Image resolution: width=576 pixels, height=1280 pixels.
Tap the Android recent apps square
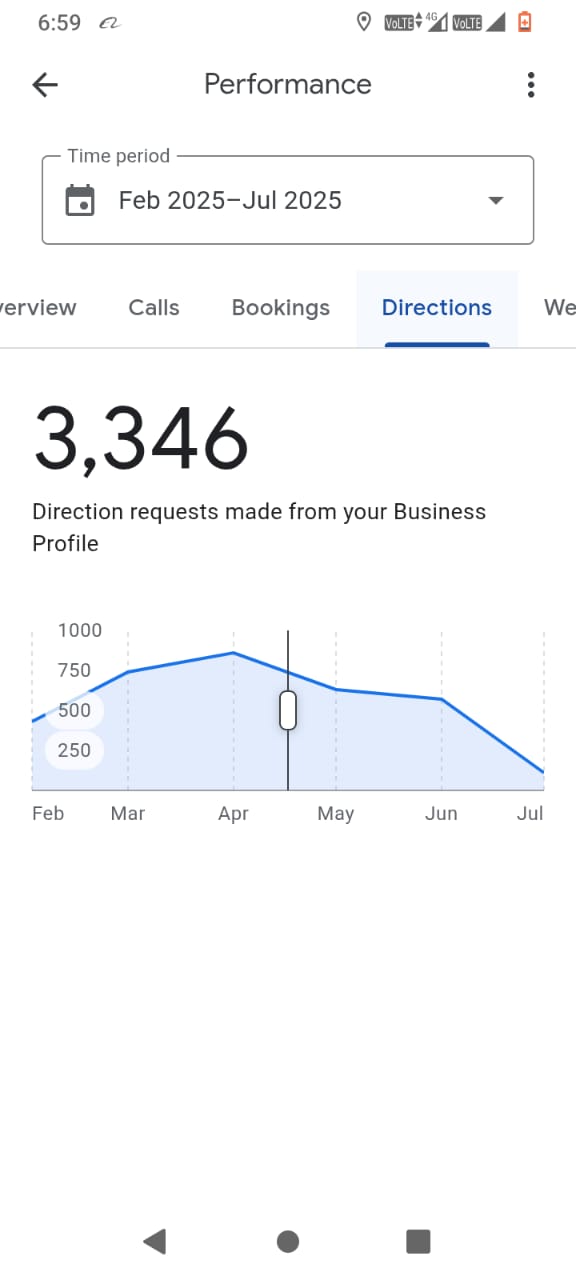tap(418, 1241)
